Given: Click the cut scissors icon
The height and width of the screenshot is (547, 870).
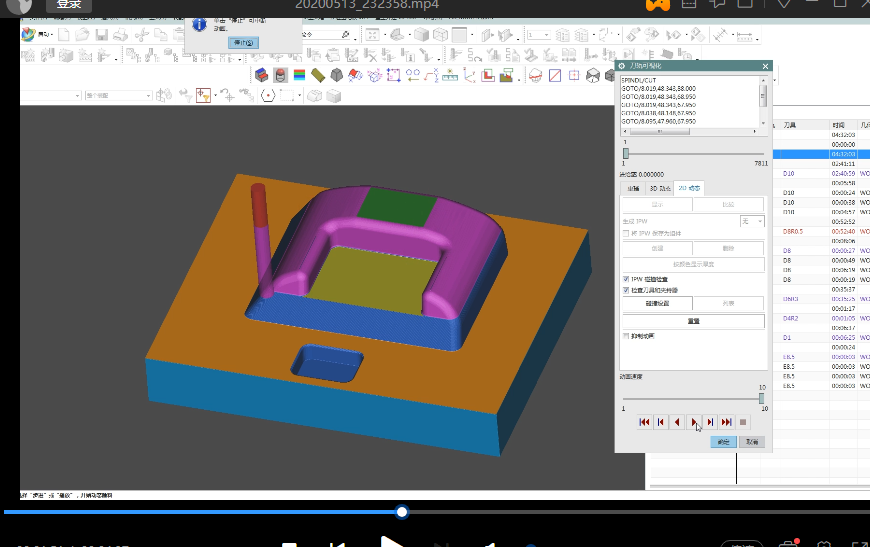Looking at the screenshot, I should (141, 35).
